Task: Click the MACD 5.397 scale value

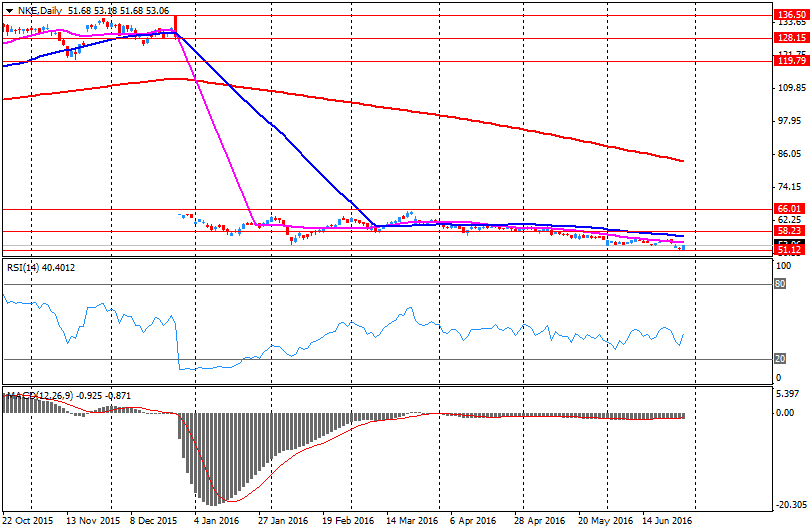Action: tap(788, 394)
